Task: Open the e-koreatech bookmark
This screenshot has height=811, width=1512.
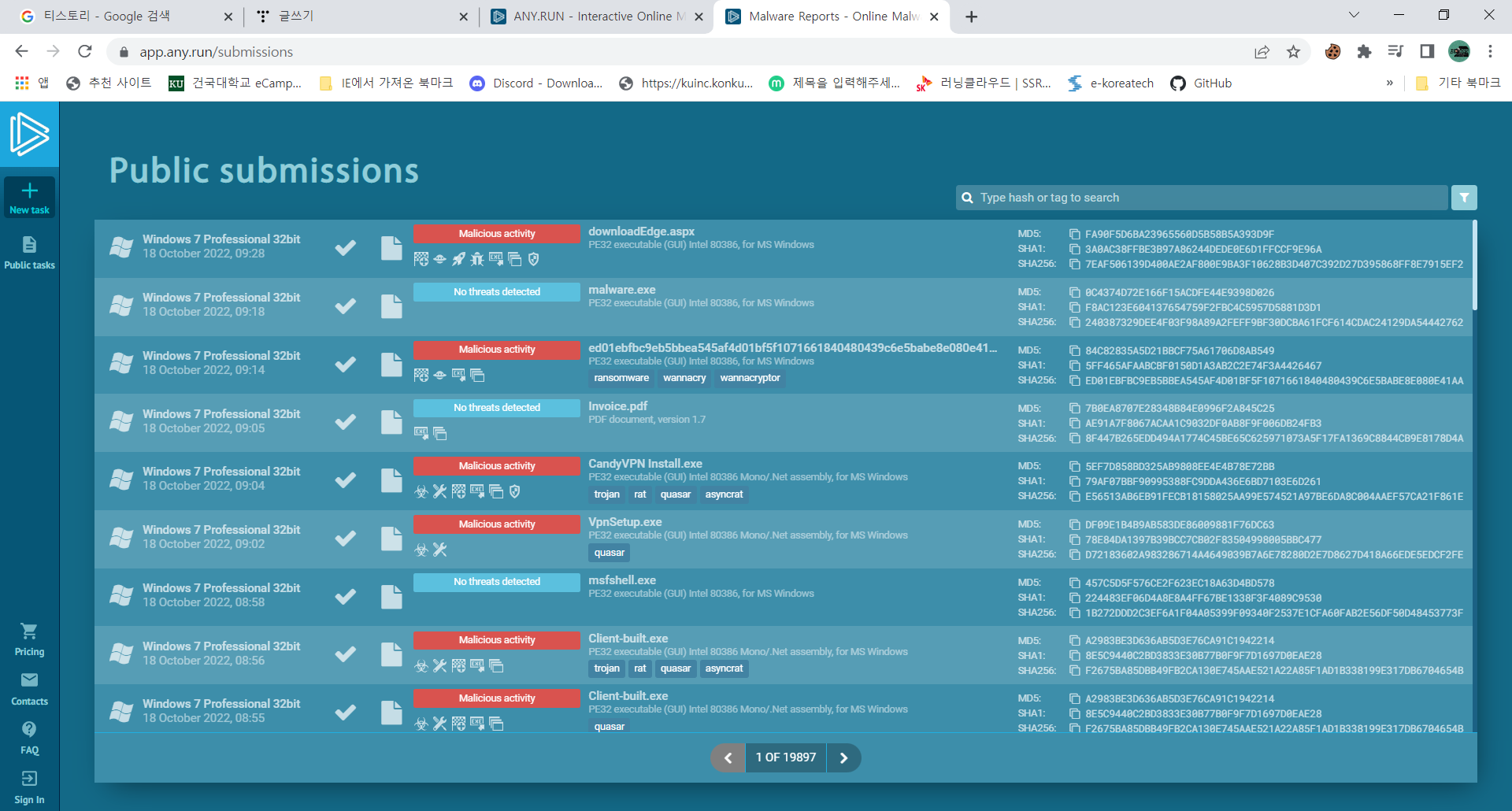Action: [1110, 83]
